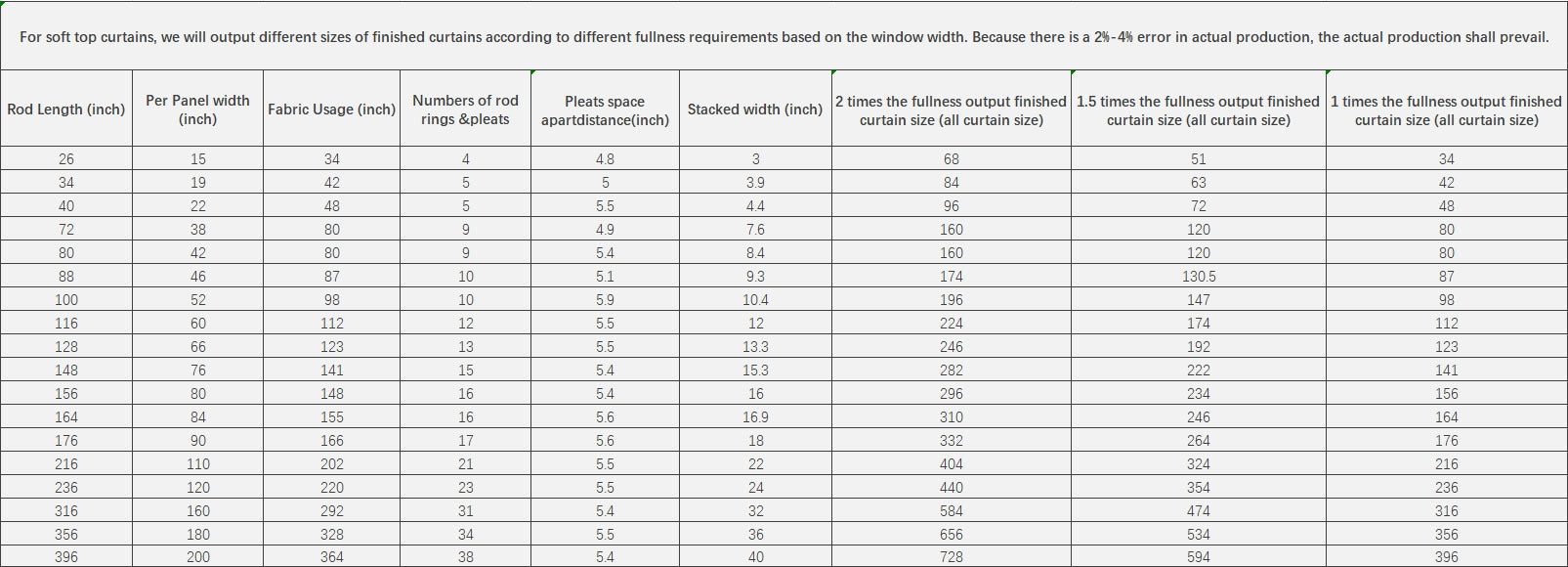1568x567 pixels.
Task: Click the stacked width value 16.9
Action: 755,417
